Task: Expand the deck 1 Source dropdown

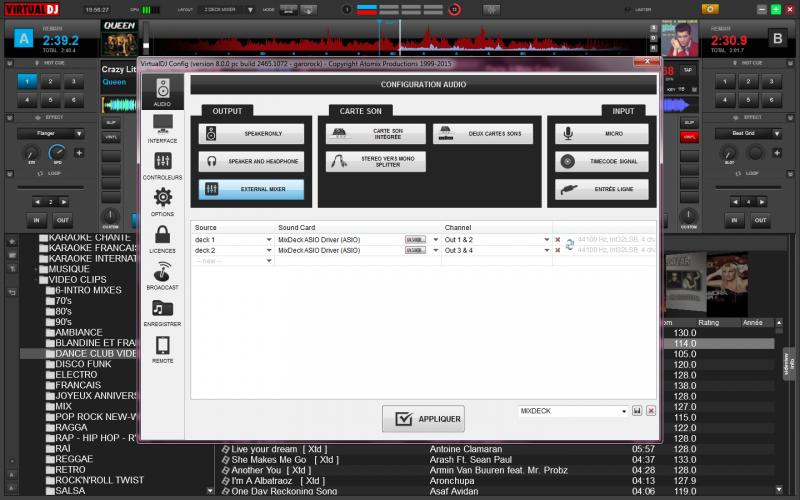Action: tap(268, 240)
